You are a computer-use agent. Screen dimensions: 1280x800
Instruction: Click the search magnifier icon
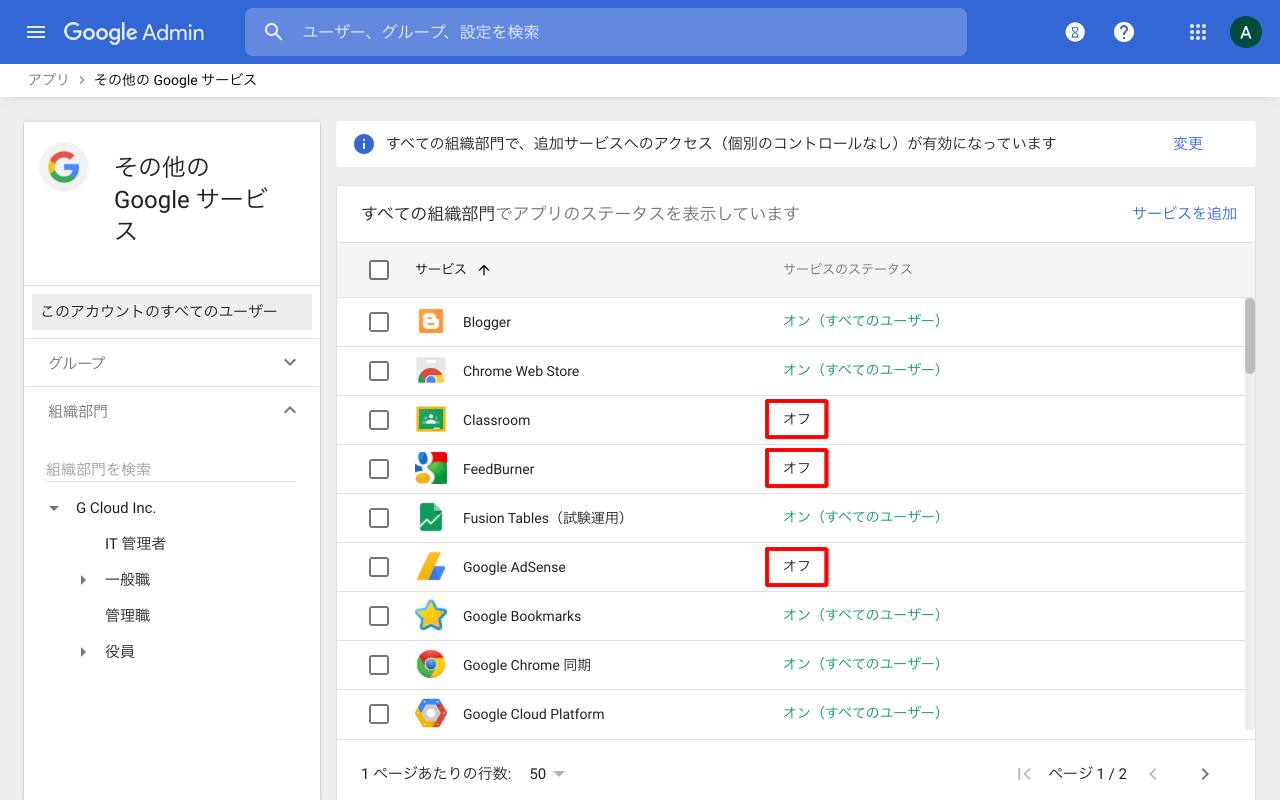pyautogui.click(x=274, y=32)
